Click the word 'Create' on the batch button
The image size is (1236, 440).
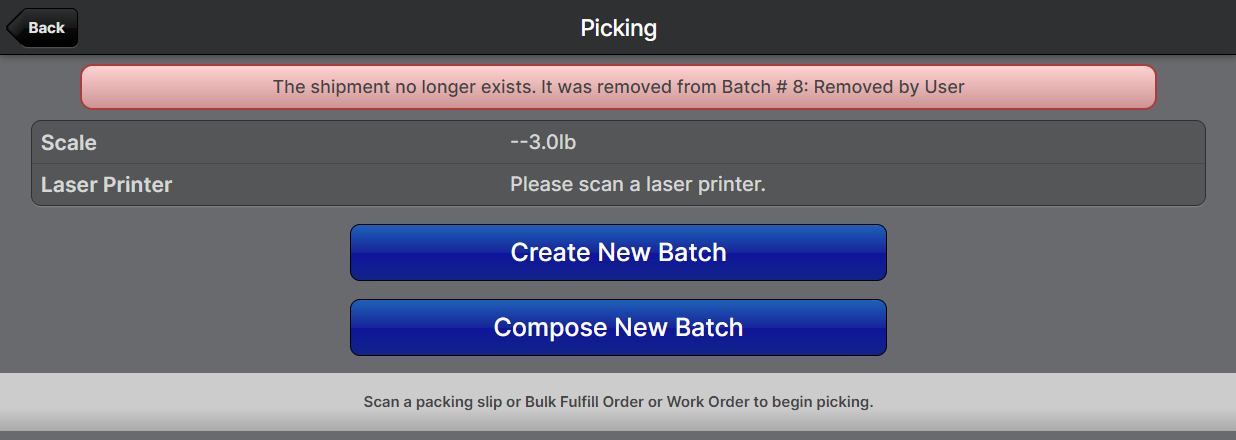click(550, 252)
